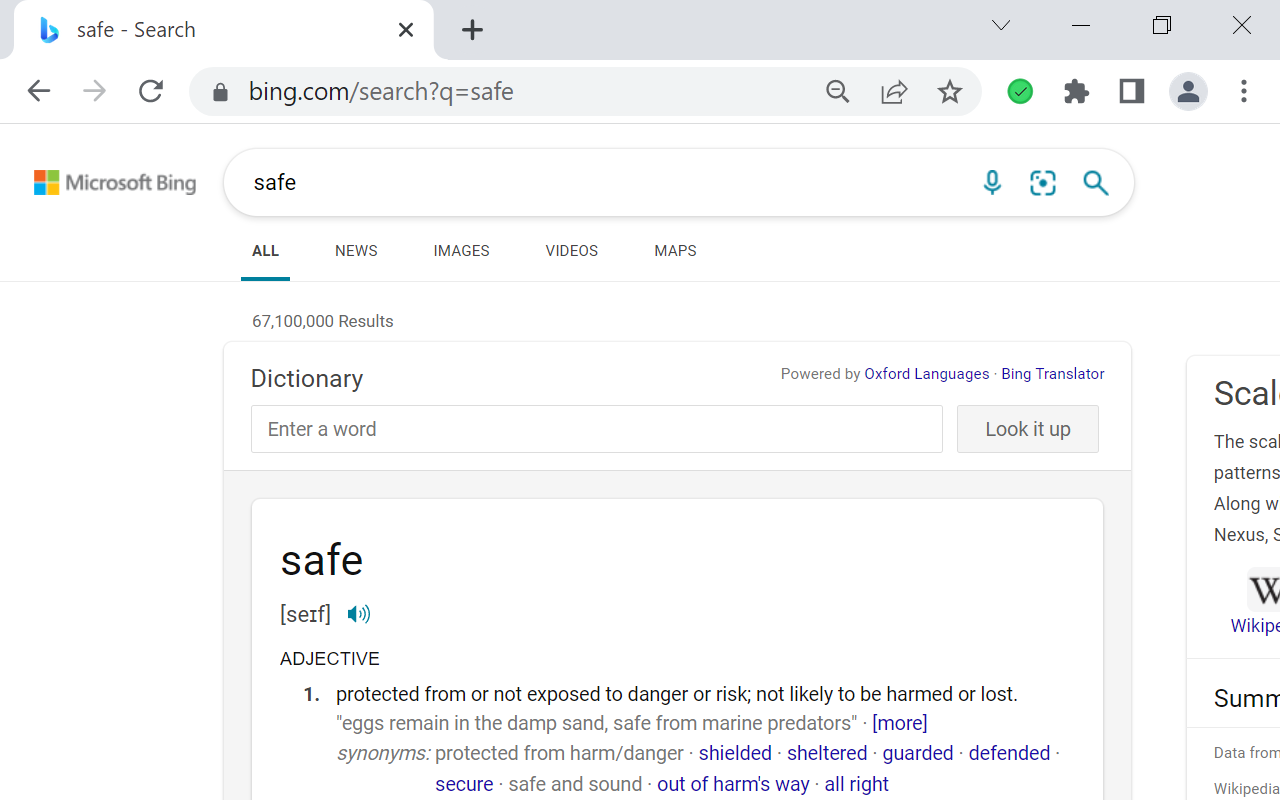Bookmark this page with the star icon
The width and height of the screenshot is (1280, 800).
coord(949,91)
